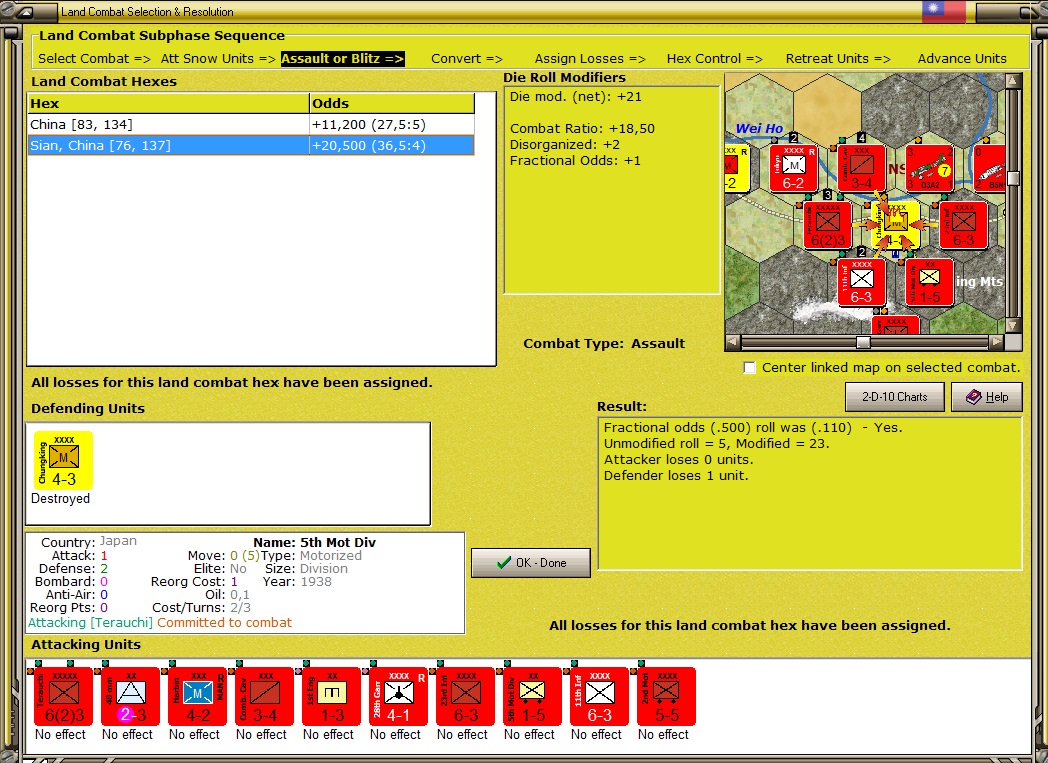
Task: Click the Committed to combat status text
Action: [225, 623]
